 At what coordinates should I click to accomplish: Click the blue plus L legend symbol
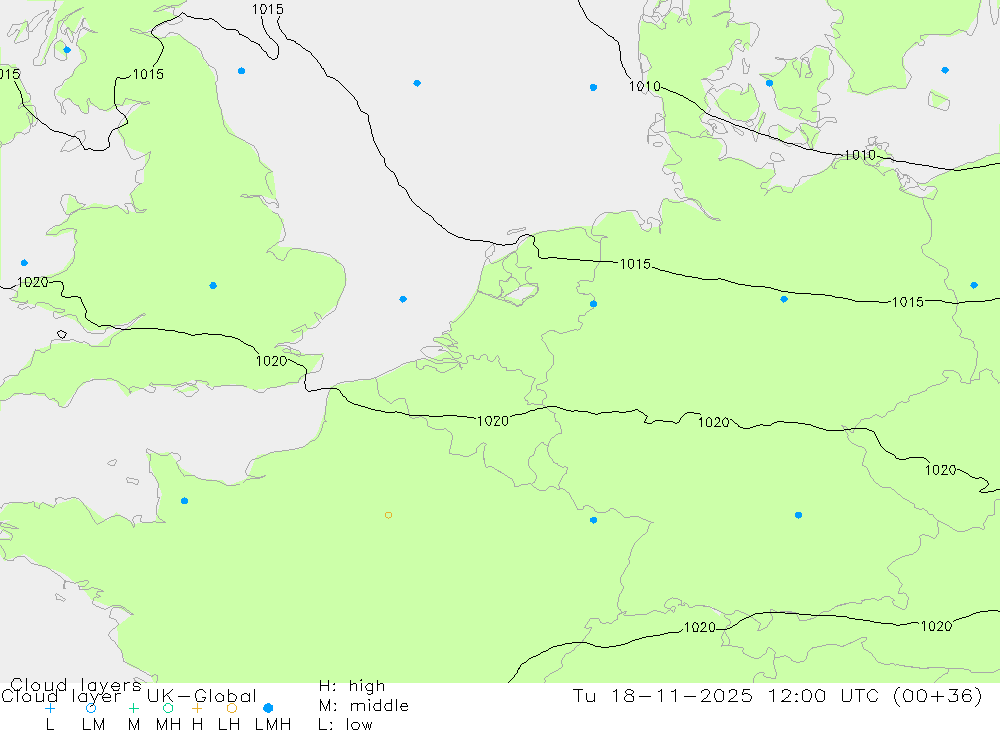pyautogui.click(x=50, y=708)
